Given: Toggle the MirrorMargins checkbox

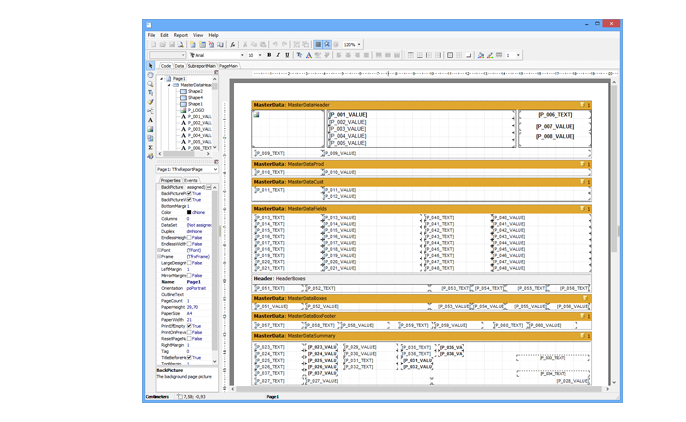Looking at the screenshot, I should pos(189,275).
